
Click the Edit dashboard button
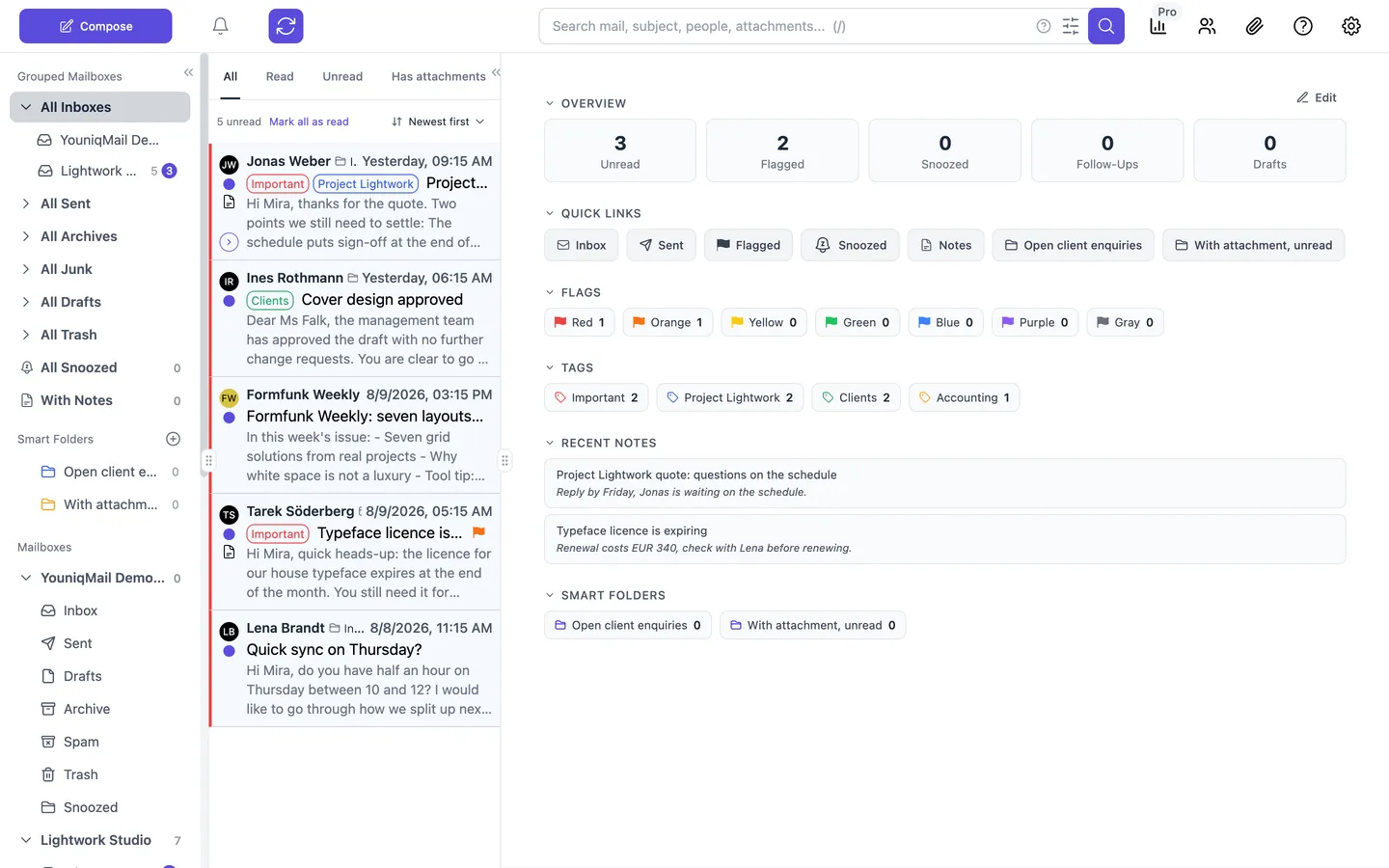(x=1317, y=97)
